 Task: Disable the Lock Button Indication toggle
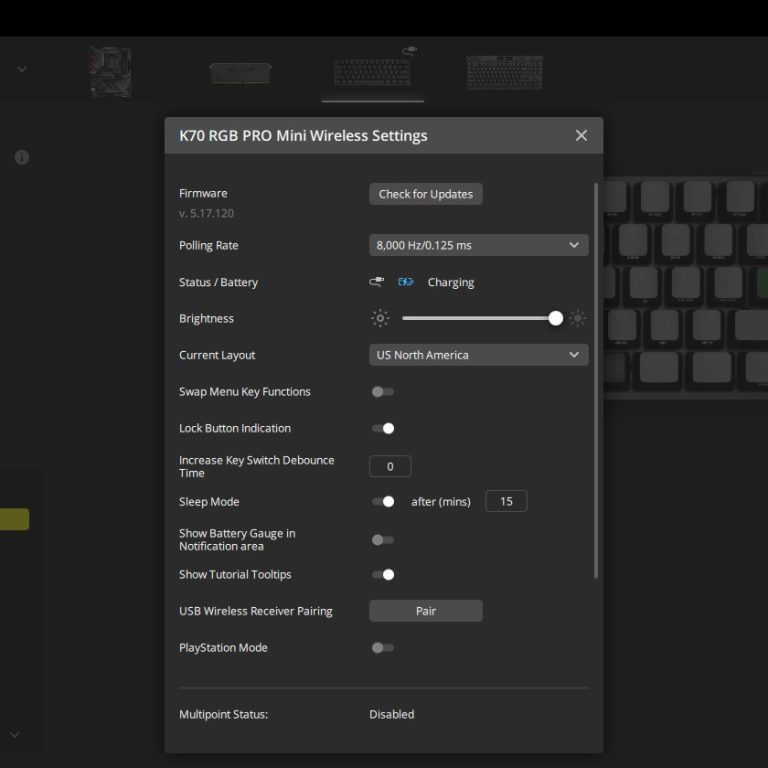point(383,428)
